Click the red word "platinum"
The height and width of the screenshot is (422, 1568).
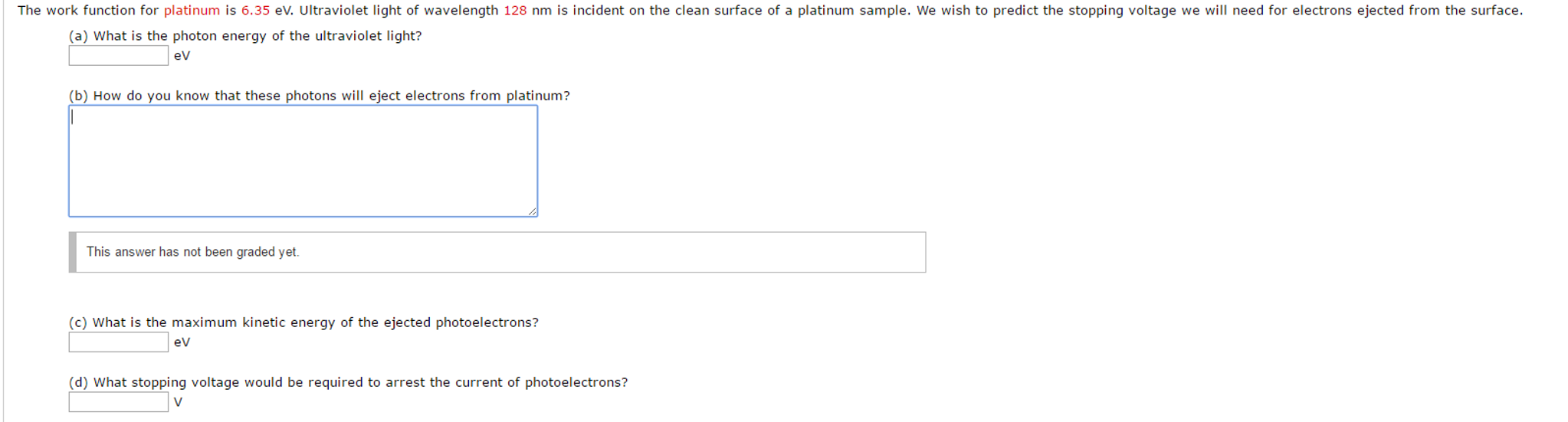192,11
